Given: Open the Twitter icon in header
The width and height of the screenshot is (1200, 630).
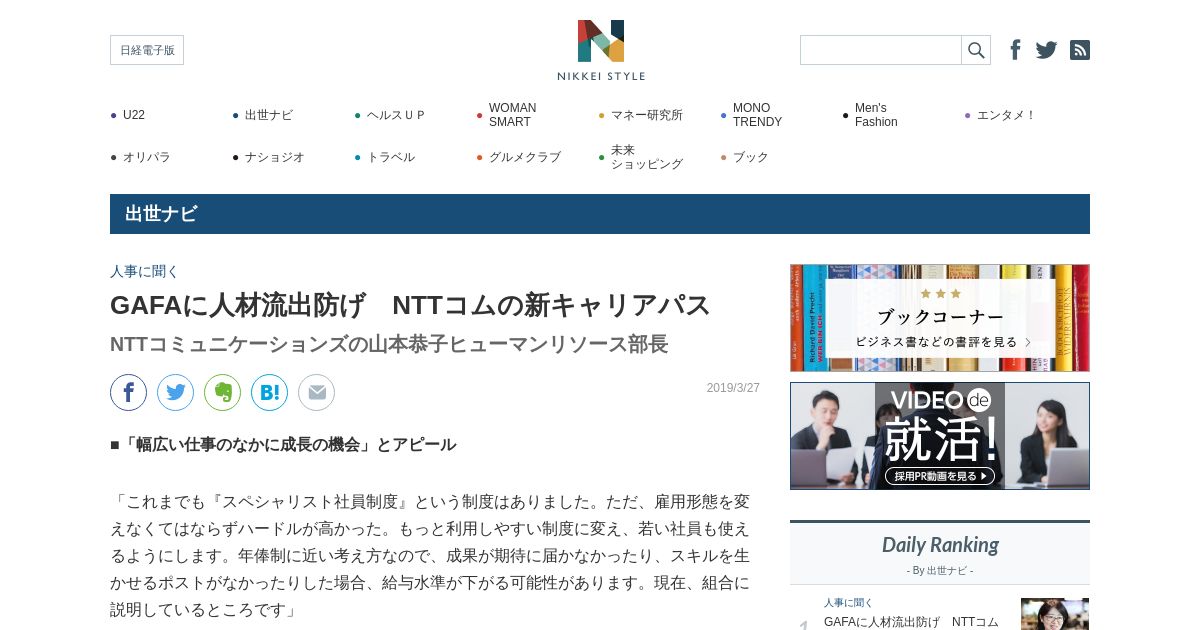Looking at the screenshot, I should tap(1046, 50).
